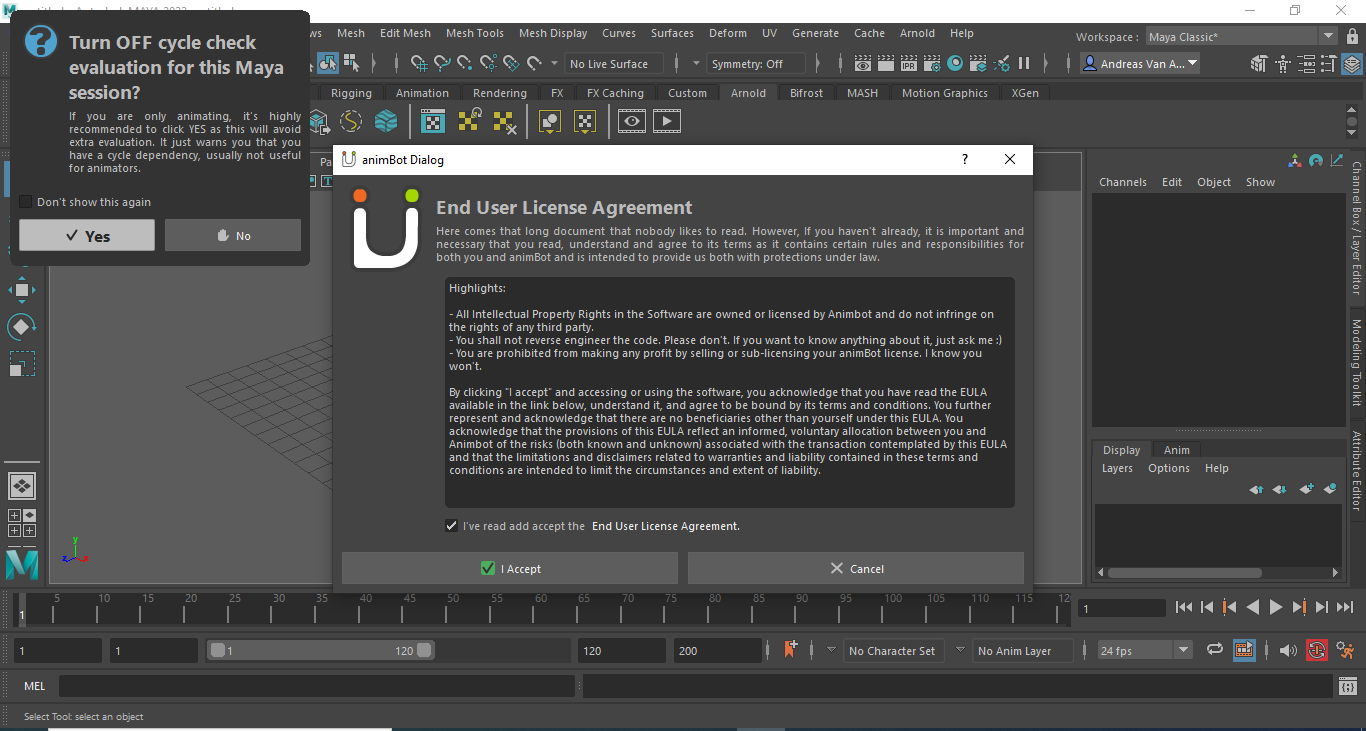This screenshot has width=1366, height=731.
Task: Switch to the Motion Graphics shelf tab
Action: 944,93
